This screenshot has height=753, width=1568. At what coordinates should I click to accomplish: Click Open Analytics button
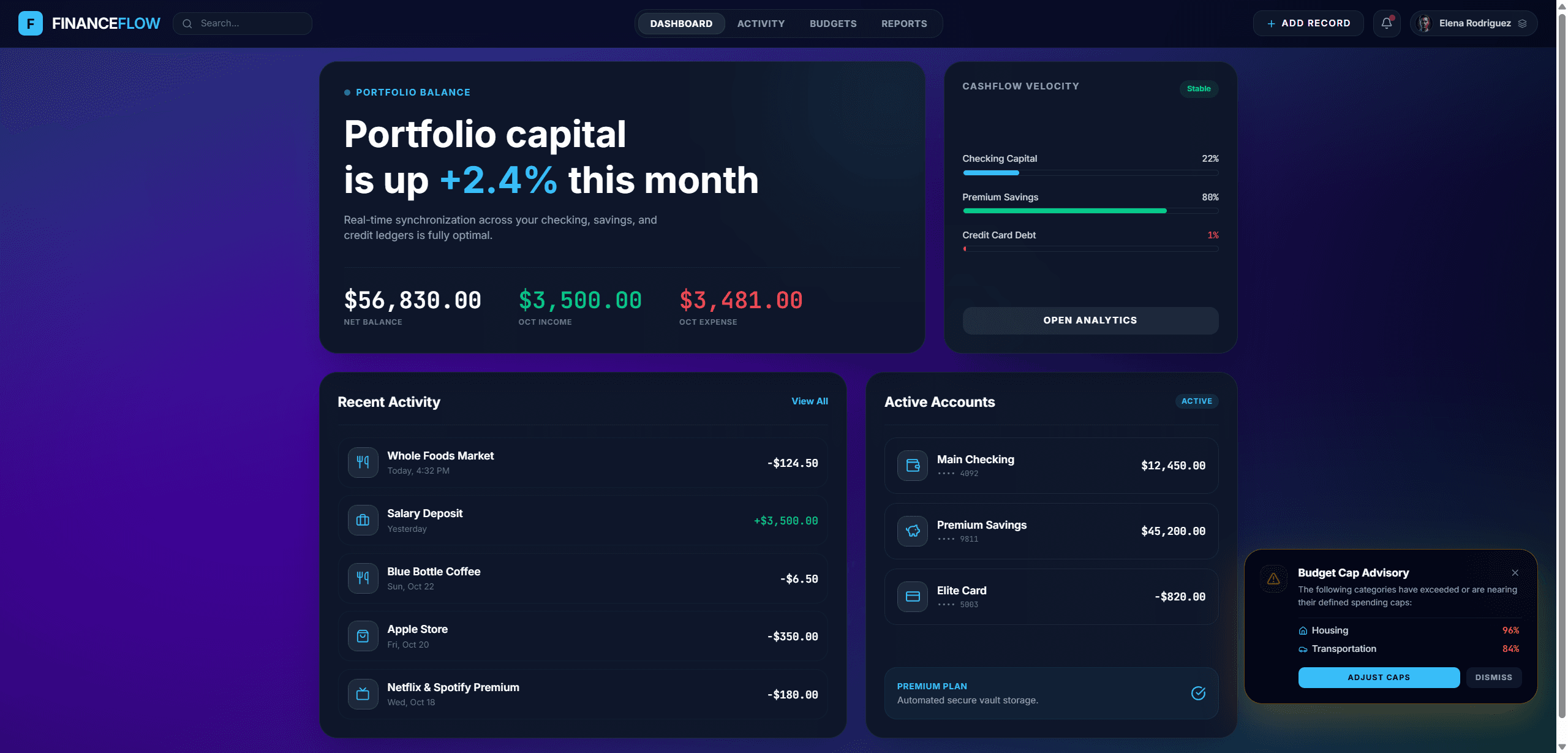tap(1090, 320)
